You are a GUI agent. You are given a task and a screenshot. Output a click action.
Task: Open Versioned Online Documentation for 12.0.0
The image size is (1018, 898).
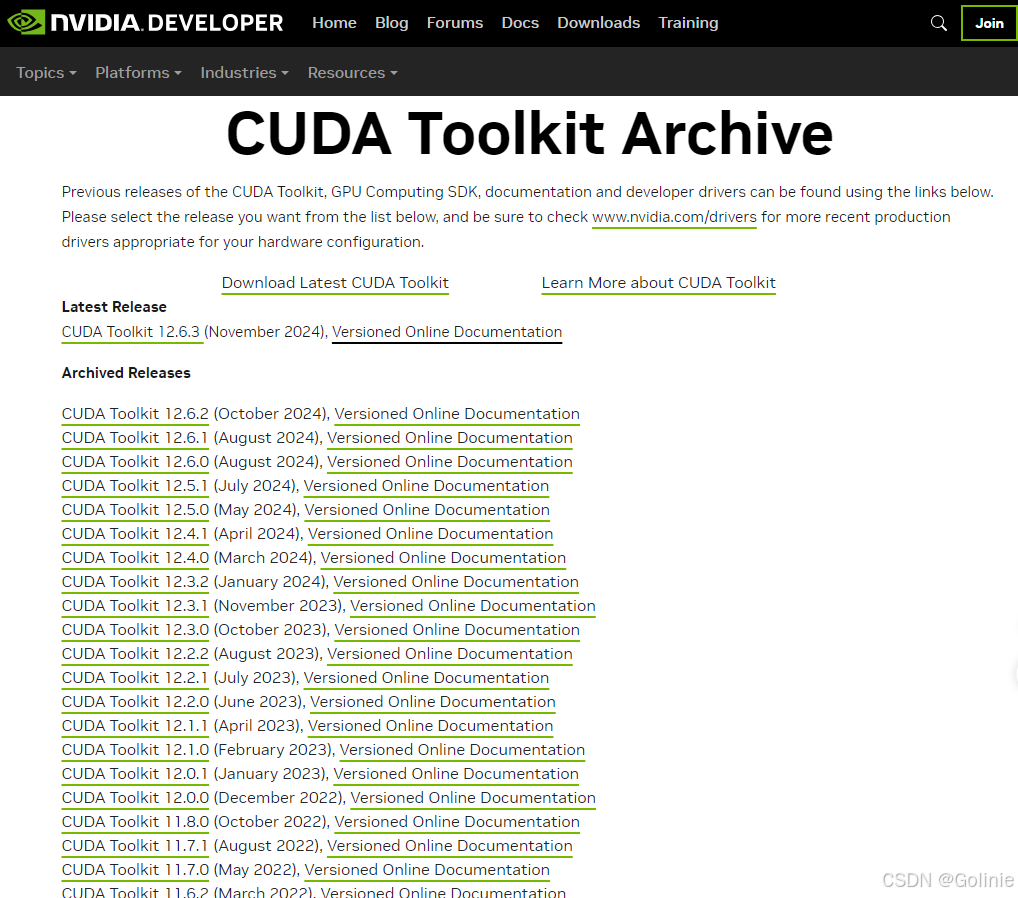click(x=473, y=798)
